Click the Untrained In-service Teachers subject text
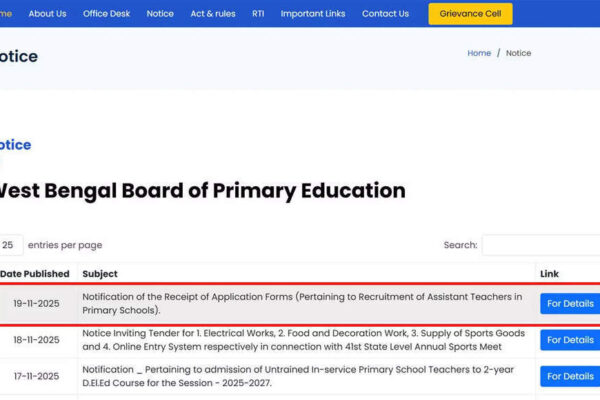Image resolution: width=600 pixels, height=400 pixels. (x=298, y=376)
